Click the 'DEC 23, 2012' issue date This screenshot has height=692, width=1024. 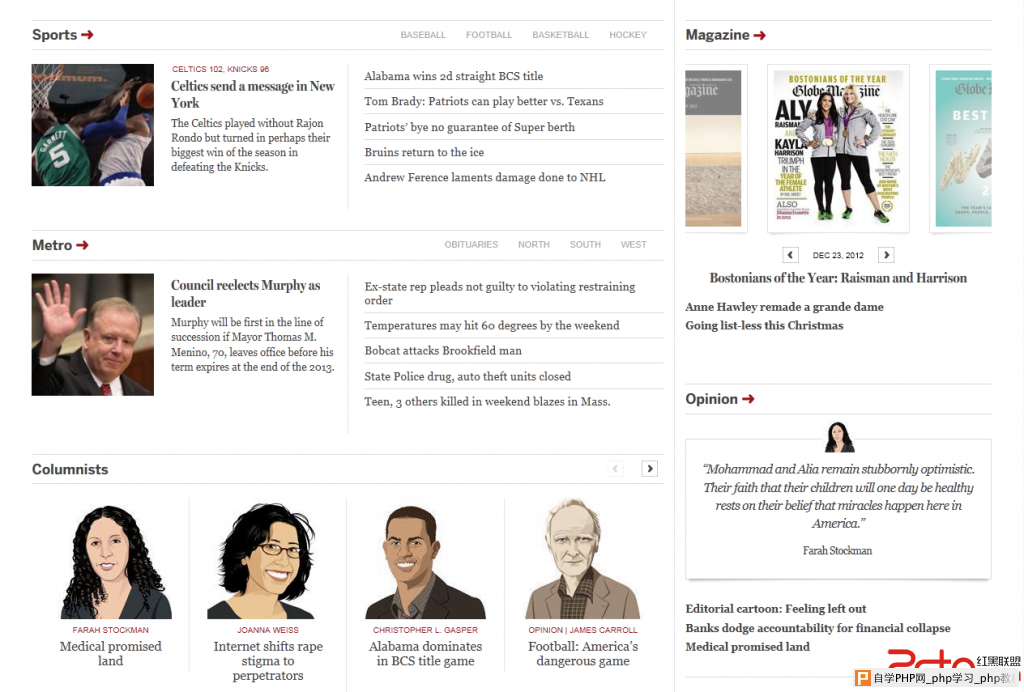click(838, 255)
